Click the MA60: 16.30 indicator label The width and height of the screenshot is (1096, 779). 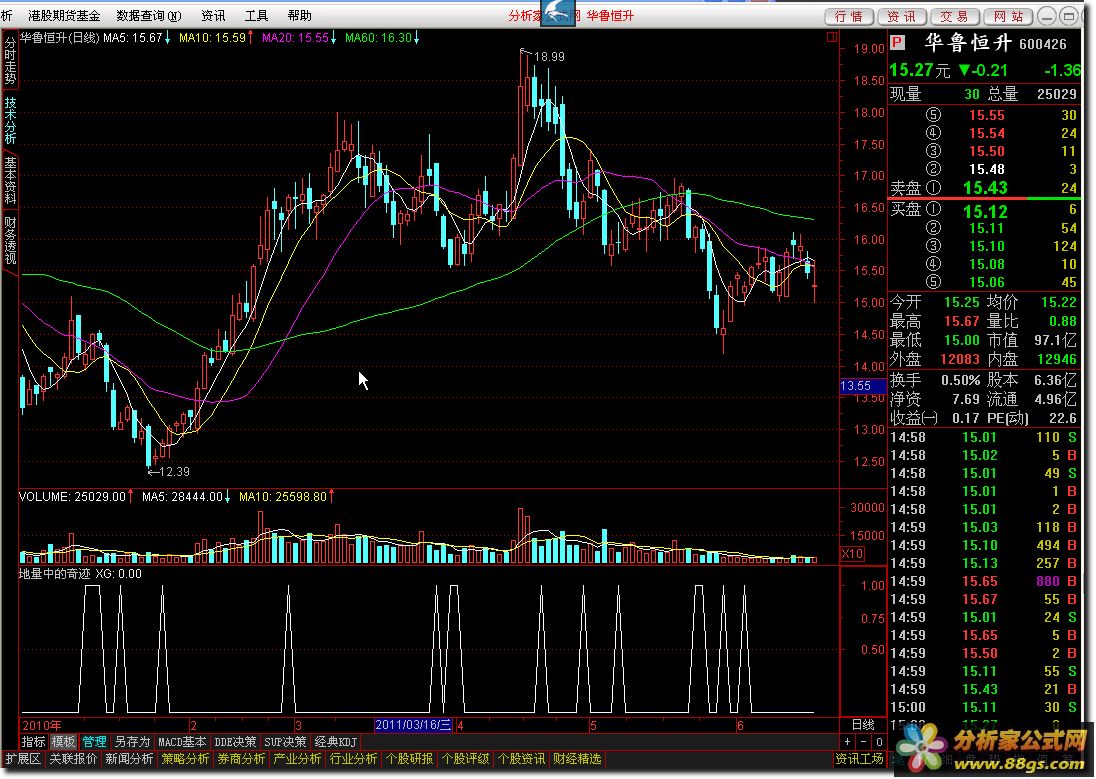tap(382, 38)
